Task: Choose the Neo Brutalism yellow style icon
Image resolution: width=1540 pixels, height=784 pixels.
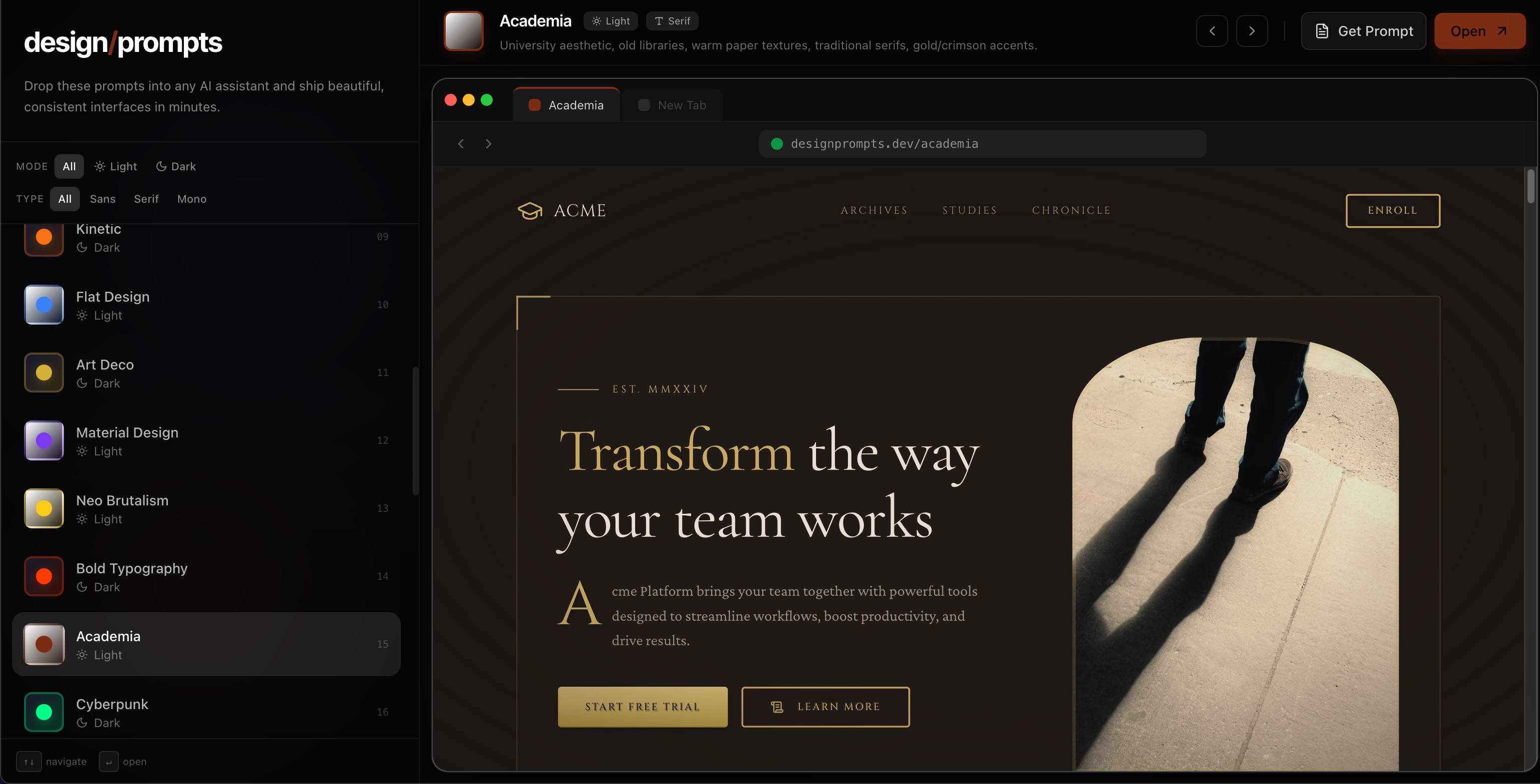Action: [43, 508]
